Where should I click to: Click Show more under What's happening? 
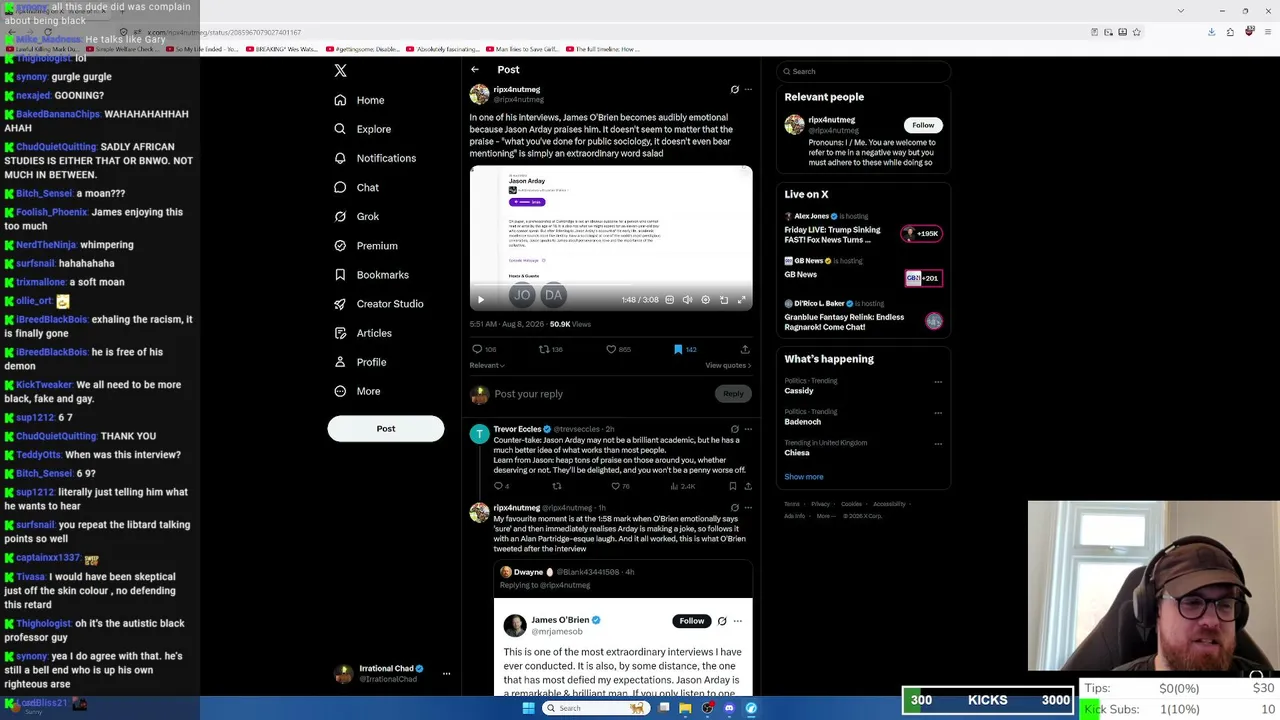[804, 477]
